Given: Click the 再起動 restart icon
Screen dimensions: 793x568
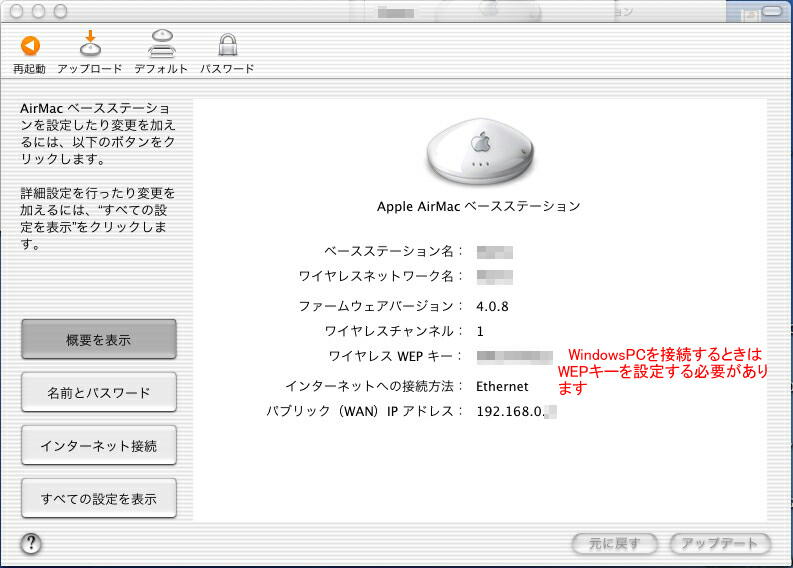Looking at the screenshot, I should coord(30,46).
